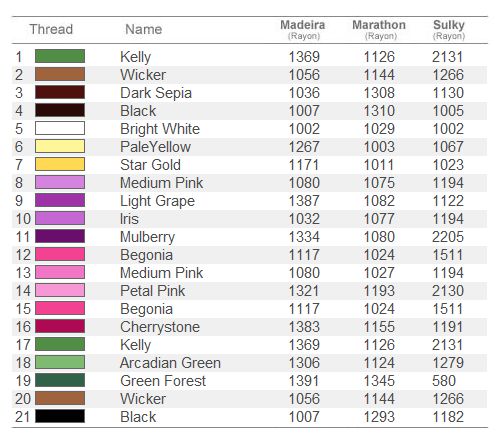Select the Light Grape purple swatch
This screenshot has width=500, height=438.
60,200
